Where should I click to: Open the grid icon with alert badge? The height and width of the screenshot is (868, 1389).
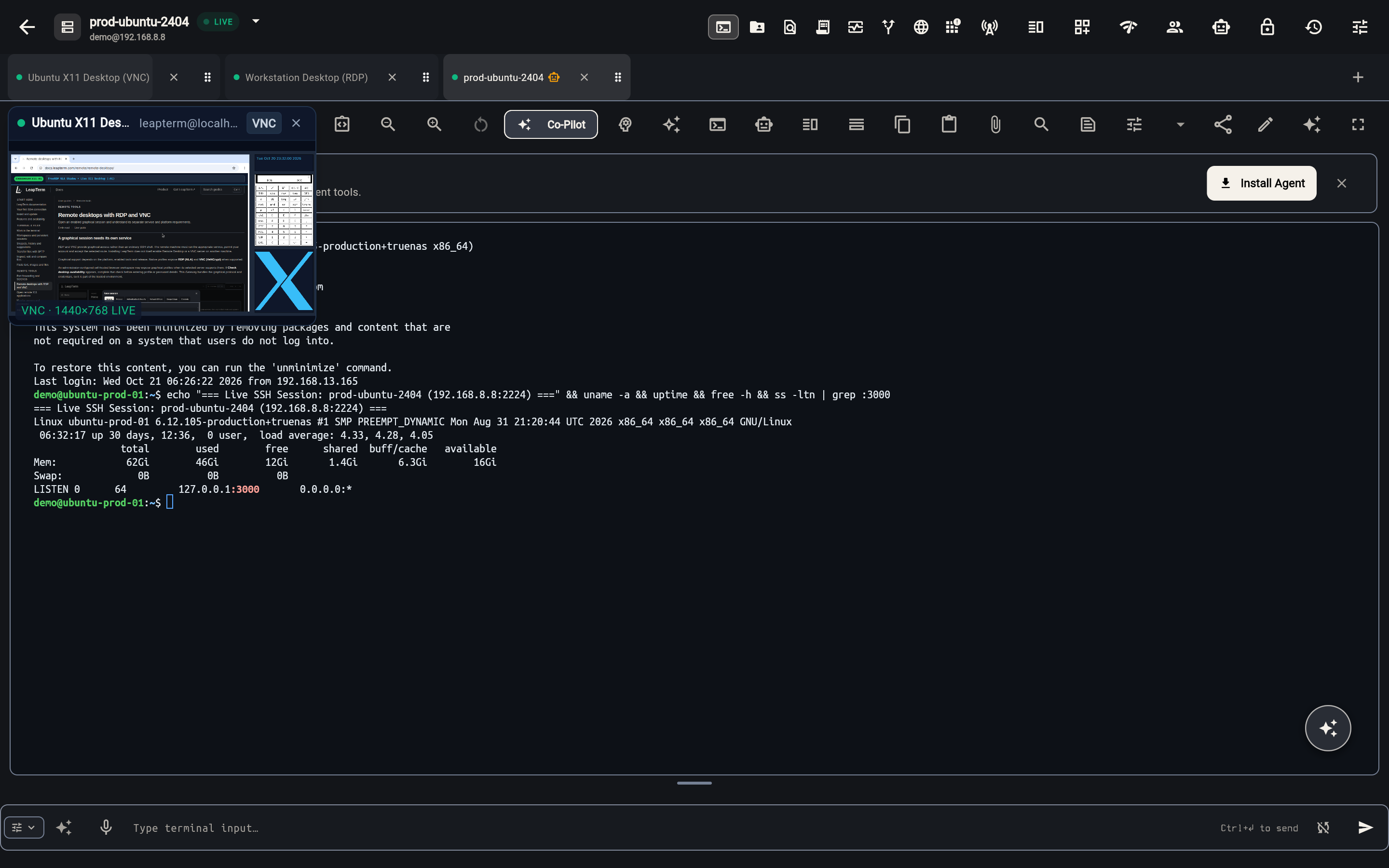(x=953, y=27)
